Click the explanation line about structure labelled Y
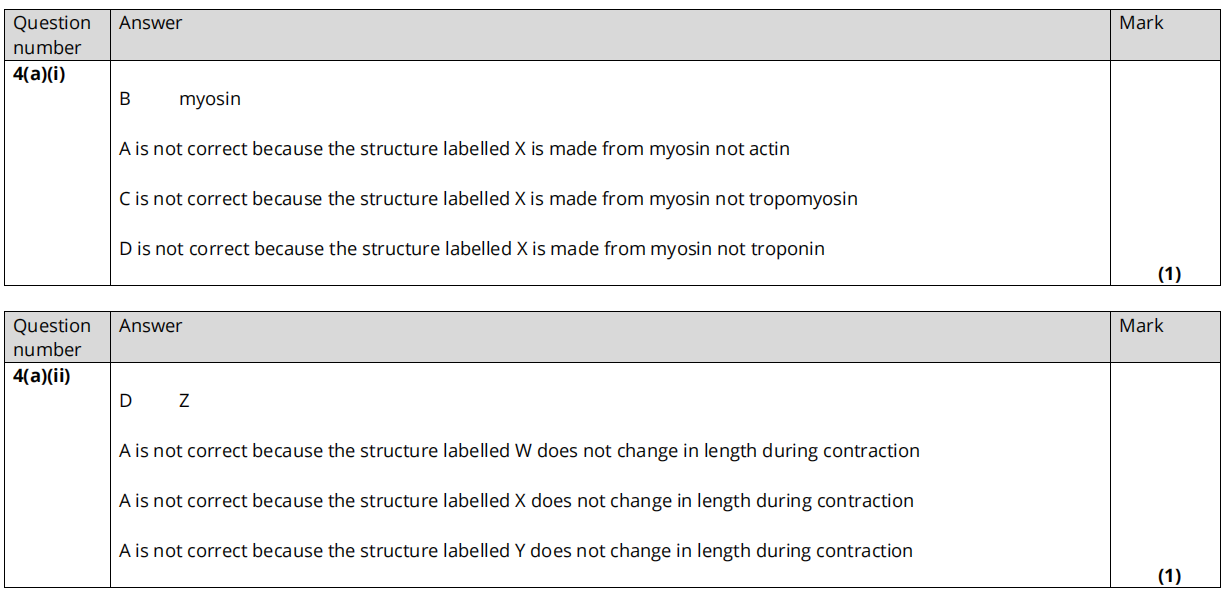1229x597 pixels. (516, 551)
